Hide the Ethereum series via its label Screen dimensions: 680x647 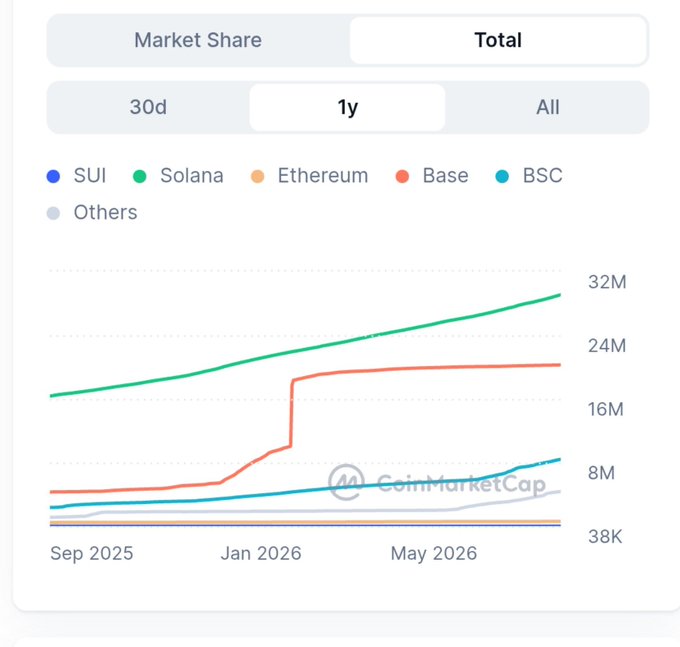(x=323, y=176)
